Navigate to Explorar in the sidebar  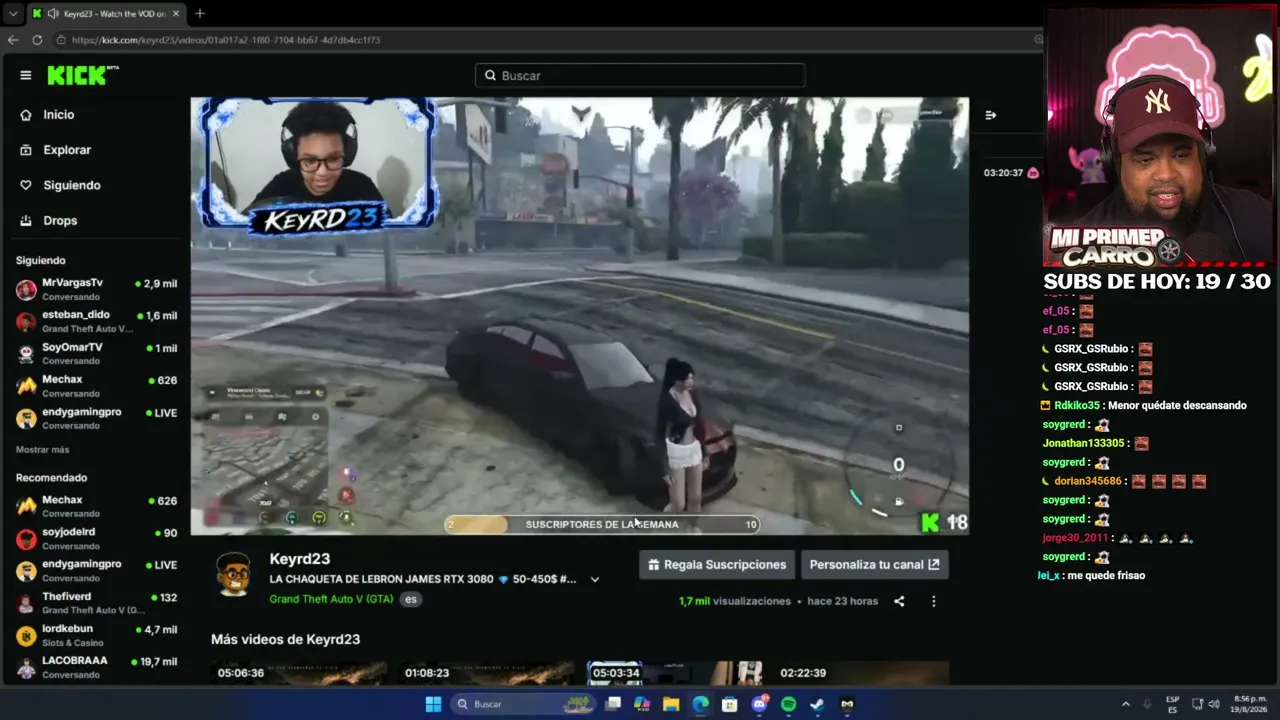coord(67,150)
